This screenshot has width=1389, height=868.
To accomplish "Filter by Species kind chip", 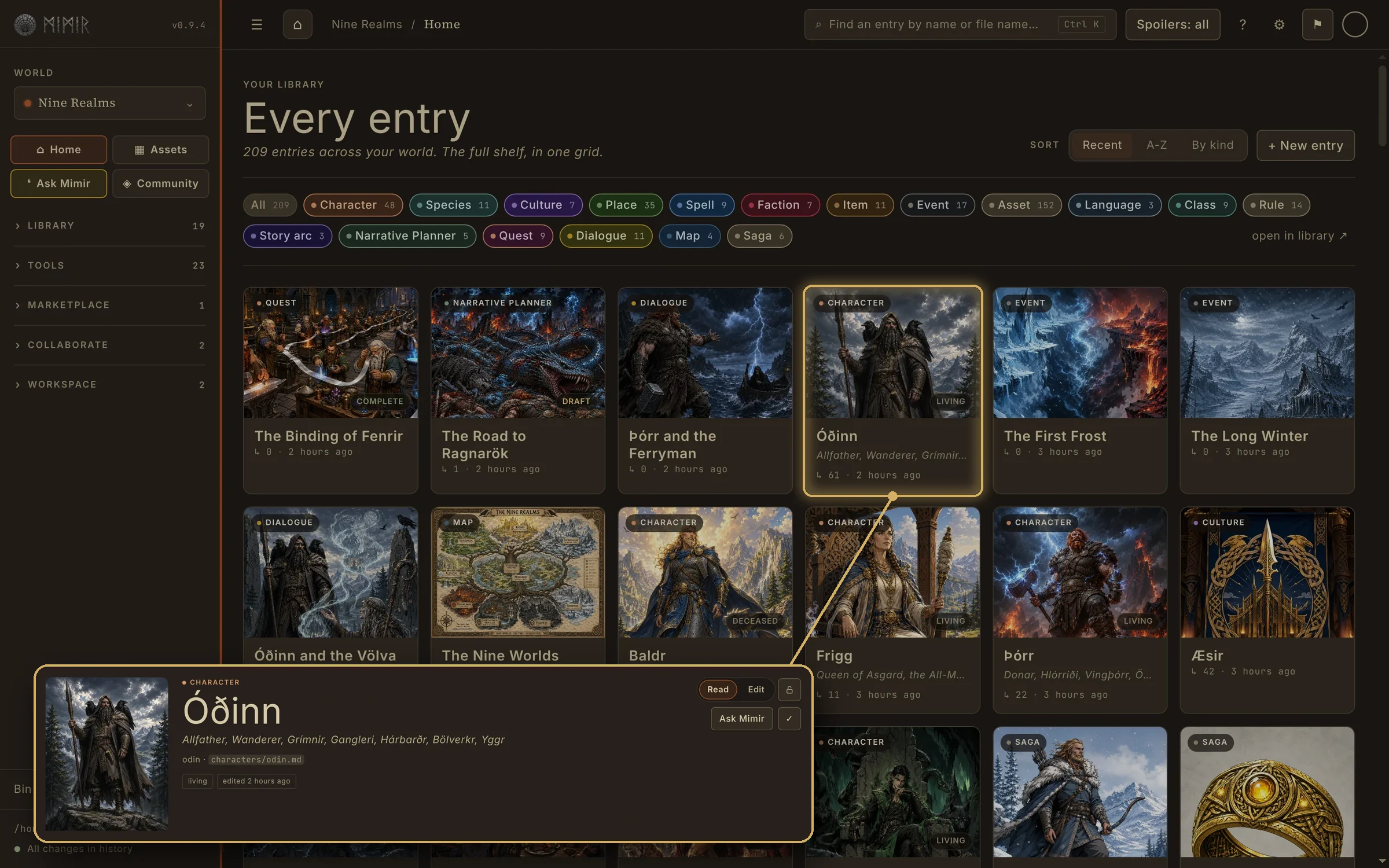I will (x=453, y=205).
